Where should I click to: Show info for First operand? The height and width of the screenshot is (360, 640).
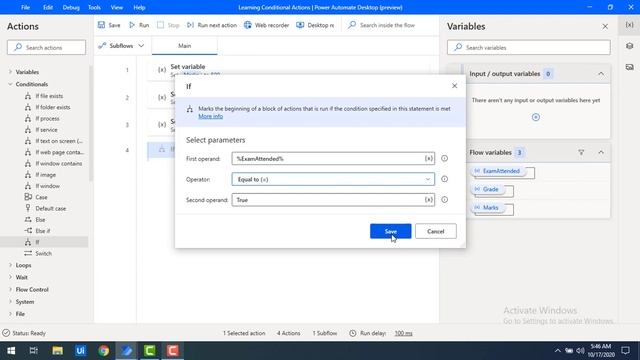(x=444, y=158)
